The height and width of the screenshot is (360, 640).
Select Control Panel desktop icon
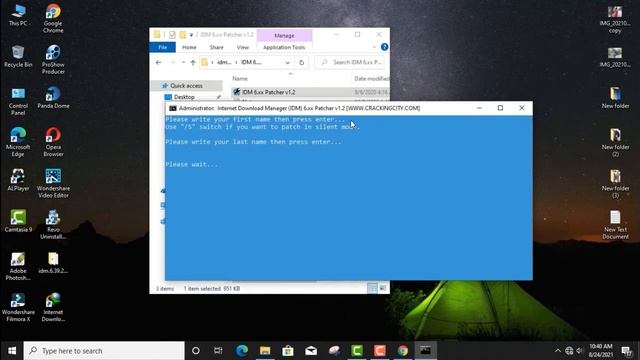(18, 101)
